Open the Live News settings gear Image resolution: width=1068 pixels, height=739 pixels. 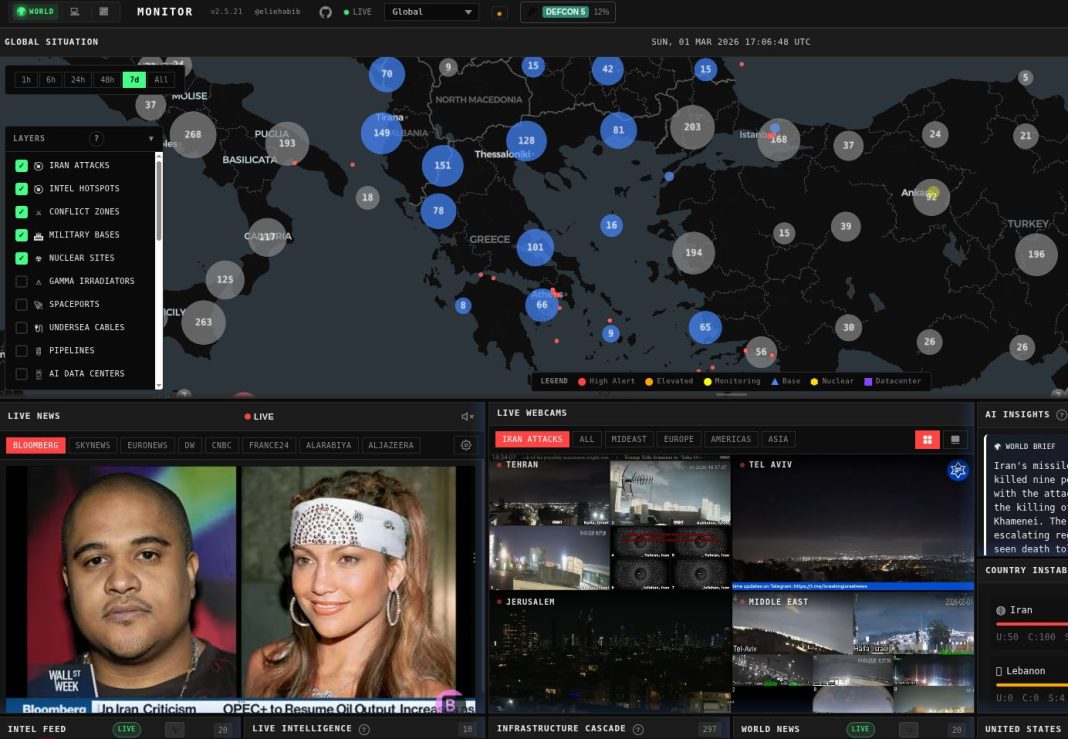(465, 444)
